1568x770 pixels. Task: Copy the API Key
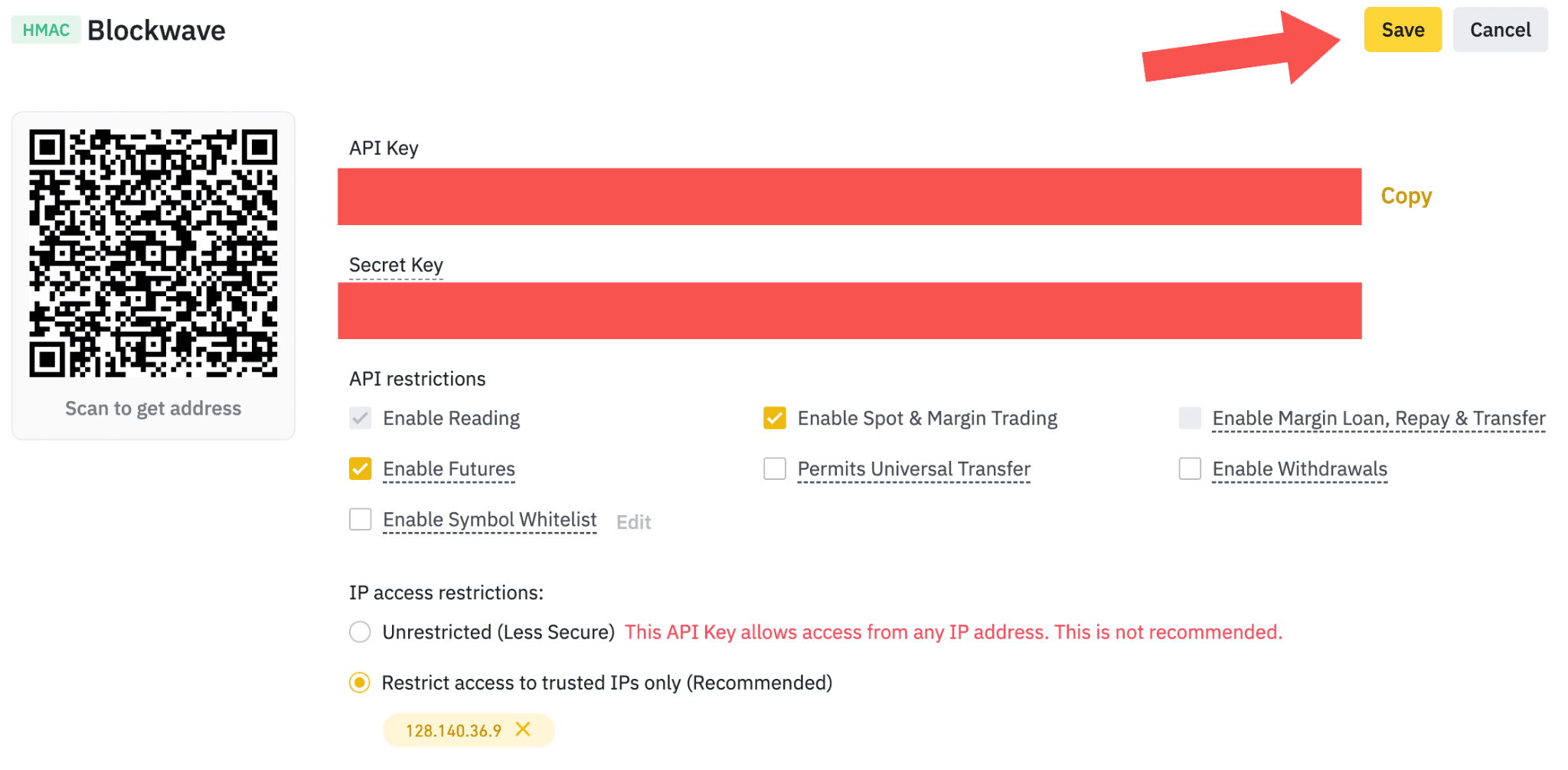point(1406,196)
